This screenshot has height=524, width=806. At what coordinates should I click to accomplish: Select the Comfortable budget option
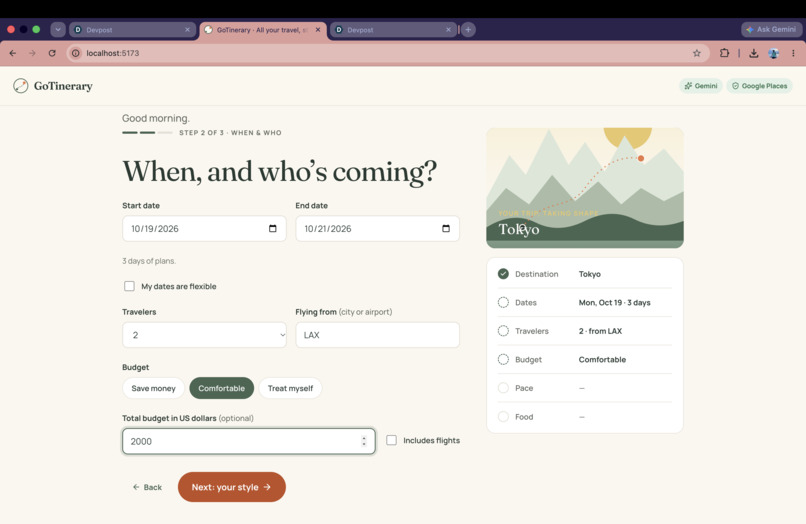(222, 388)
